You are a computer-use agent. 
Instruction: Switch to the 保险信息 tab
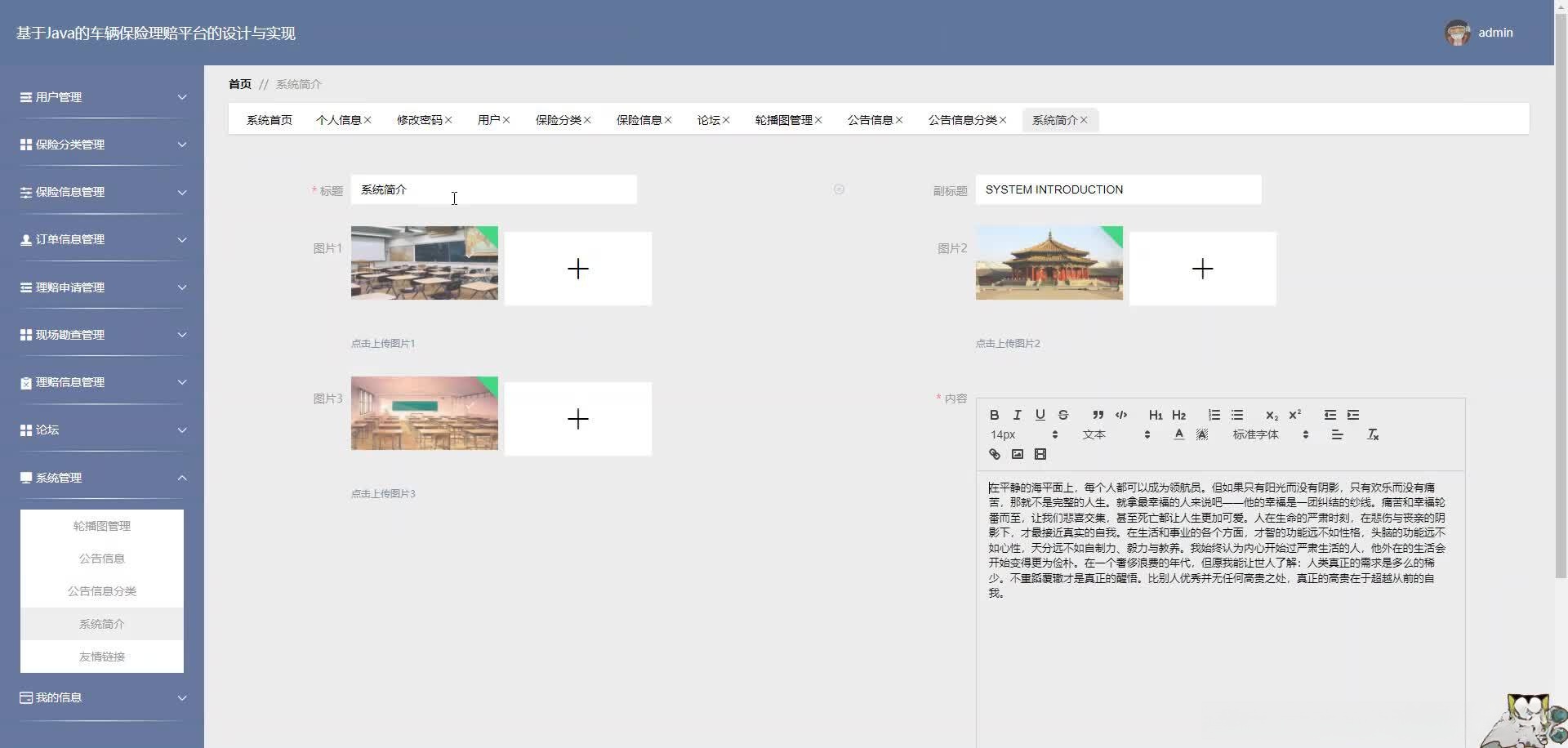pos(640,119)
